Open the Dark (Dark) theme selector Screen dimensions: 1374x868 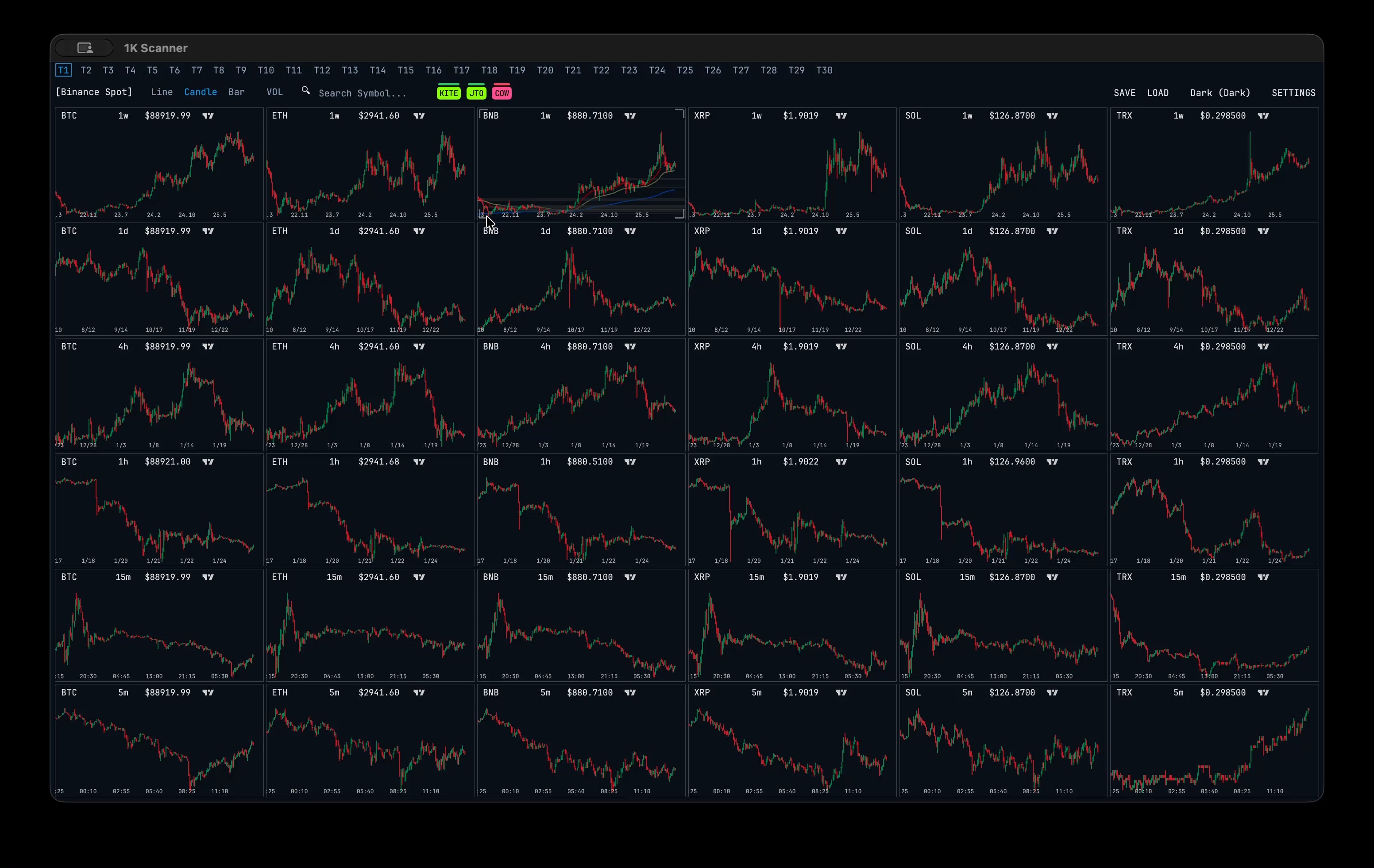click(x=1220, y=92)
